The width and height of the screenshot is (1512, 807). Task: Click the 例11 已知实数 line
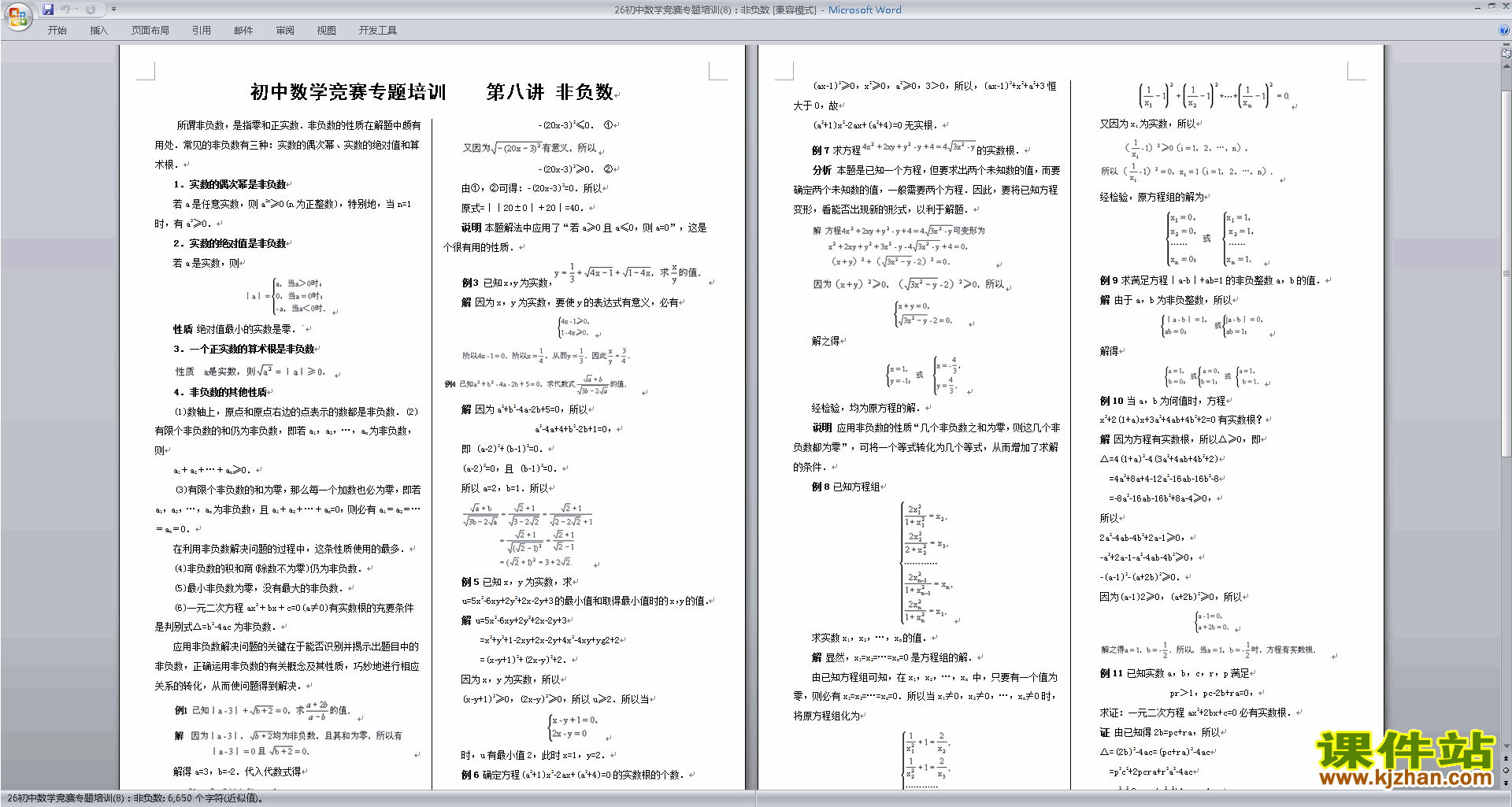click(x=1174, y=673)
